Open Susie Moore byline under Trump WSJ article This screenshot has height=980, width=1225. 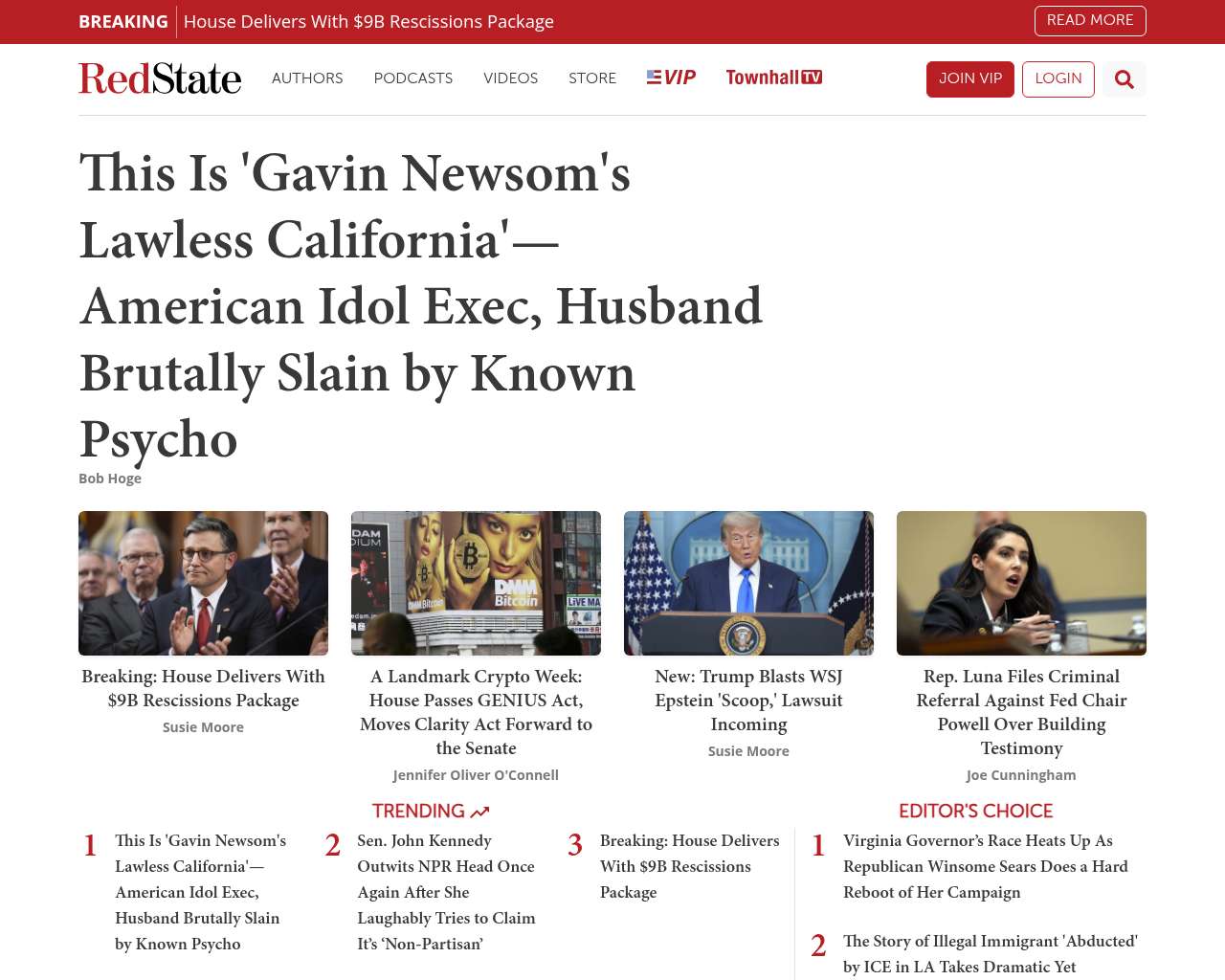point(748,751)
